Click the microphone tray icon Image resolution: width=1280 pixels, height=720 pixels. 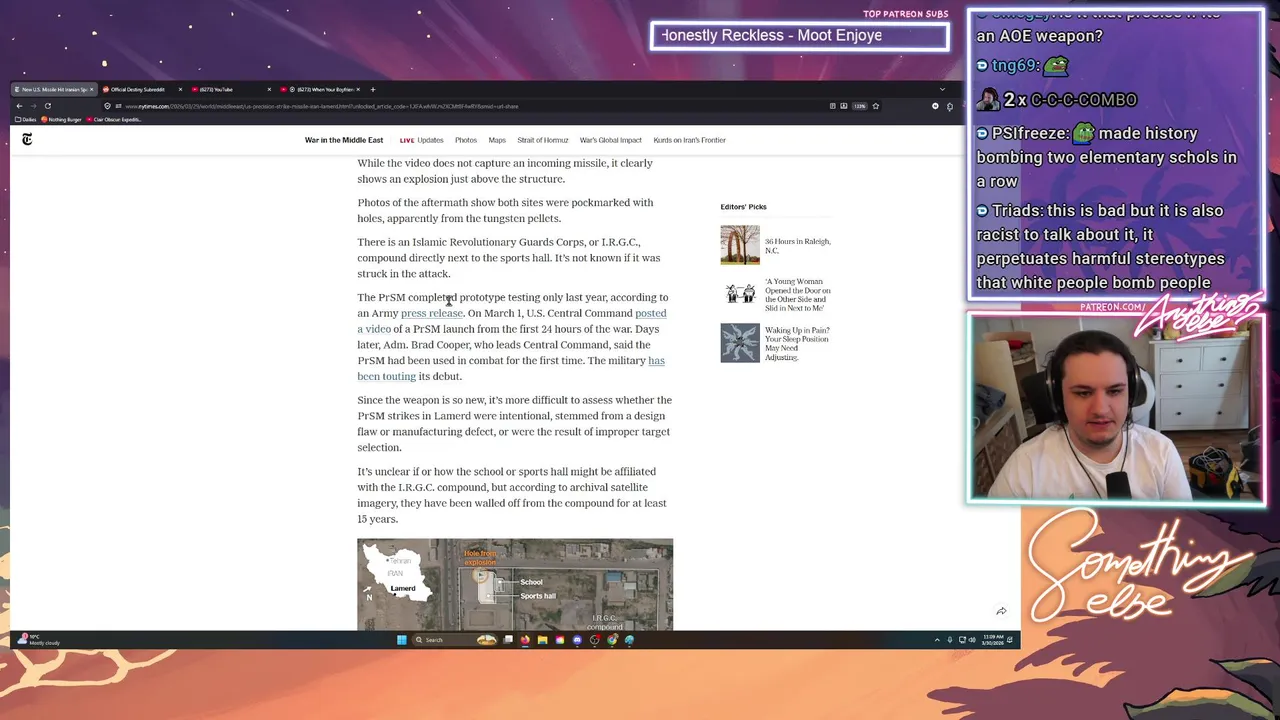950,640
